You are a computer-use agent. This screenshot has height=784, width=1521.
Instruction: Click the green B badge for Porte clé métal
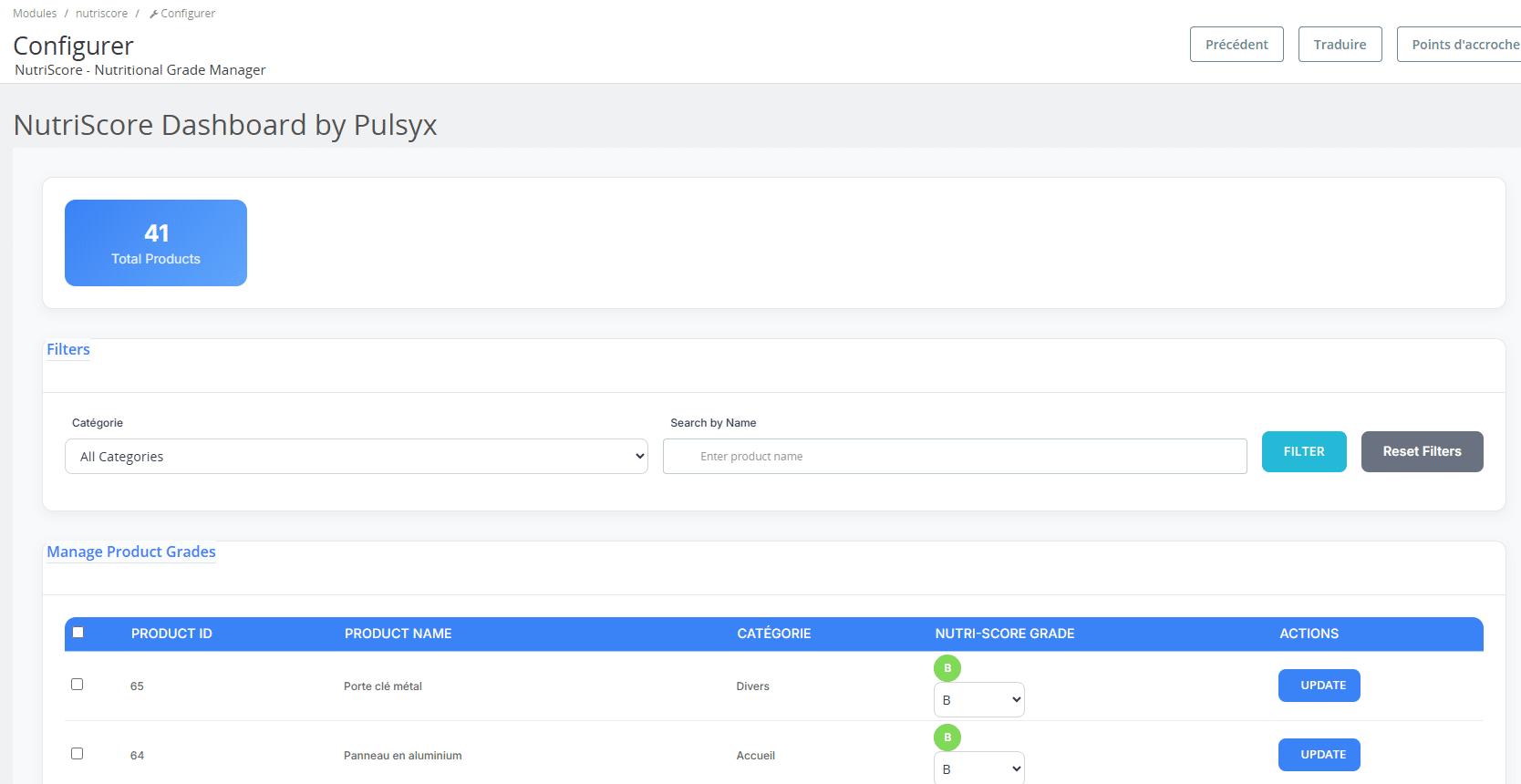[947, 668]
